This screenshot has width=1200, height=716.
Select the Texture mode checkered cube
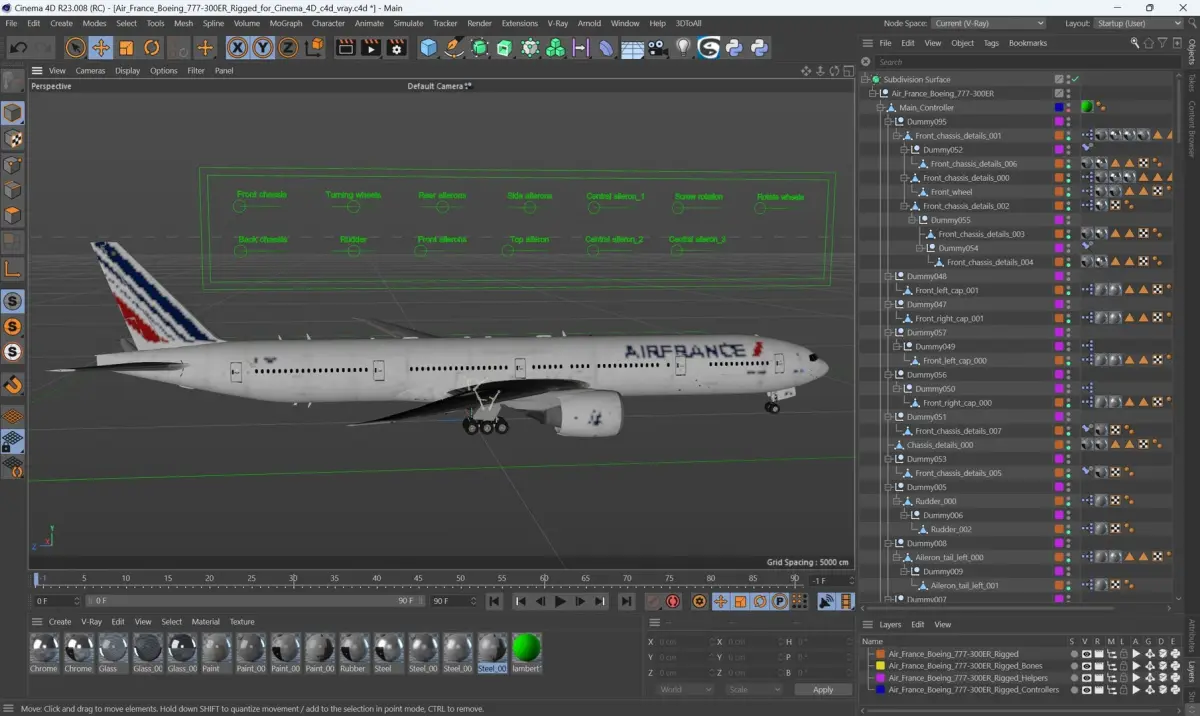(x=13, y=139)
